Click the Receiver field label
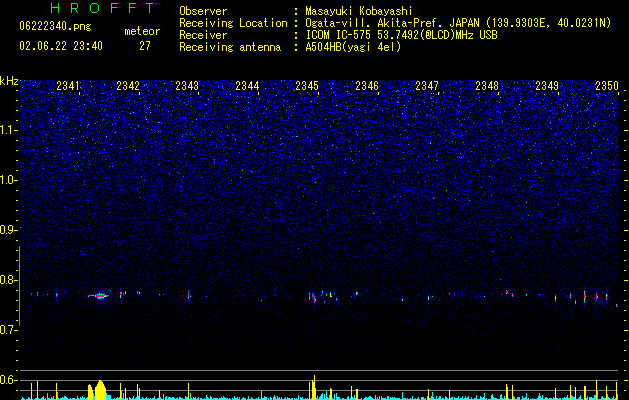The height and width of the screenshot is (400, 629). pyautogui.click(x=203, y=35)
